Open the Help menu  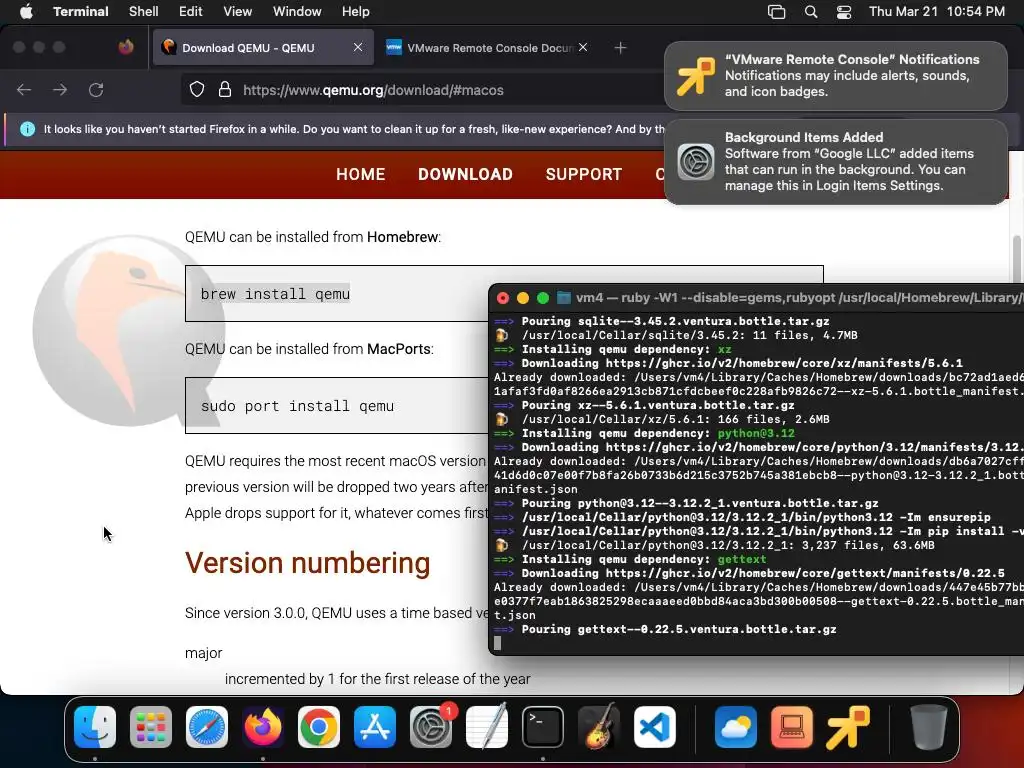[x=355, y=12]
